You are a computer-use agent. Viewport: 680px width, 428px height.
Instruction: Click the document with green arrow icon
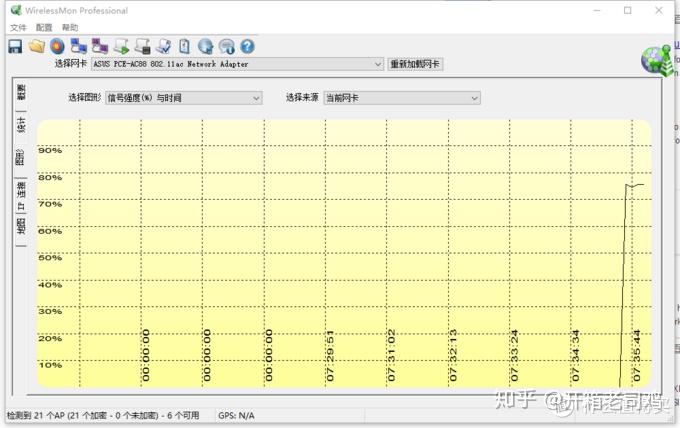pos(121,46)
